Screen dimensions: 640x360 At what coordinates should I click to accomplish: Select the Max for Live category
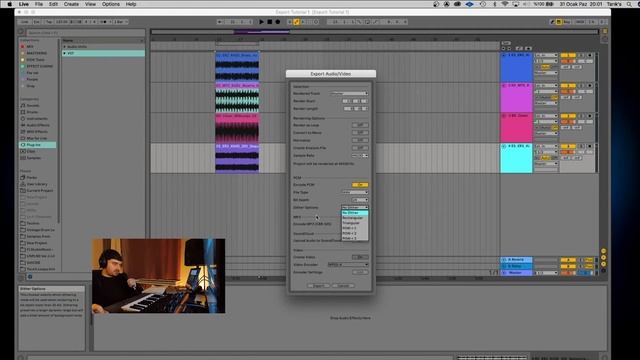coord(38,138)
